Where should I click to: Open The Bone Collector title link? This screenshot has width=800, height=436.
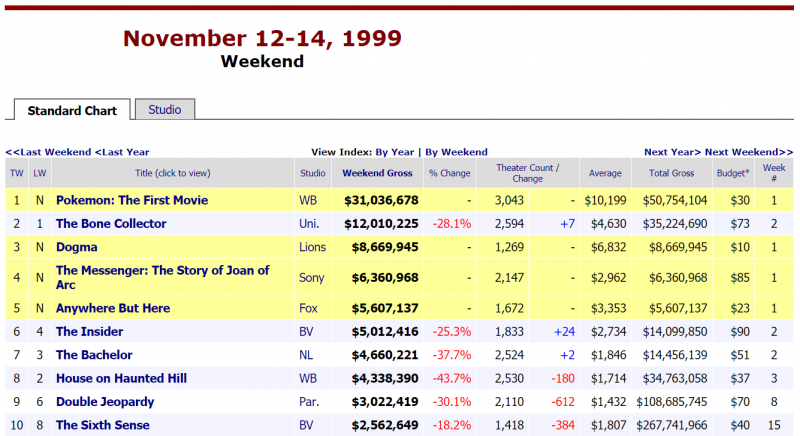click(x=111, y=224)
